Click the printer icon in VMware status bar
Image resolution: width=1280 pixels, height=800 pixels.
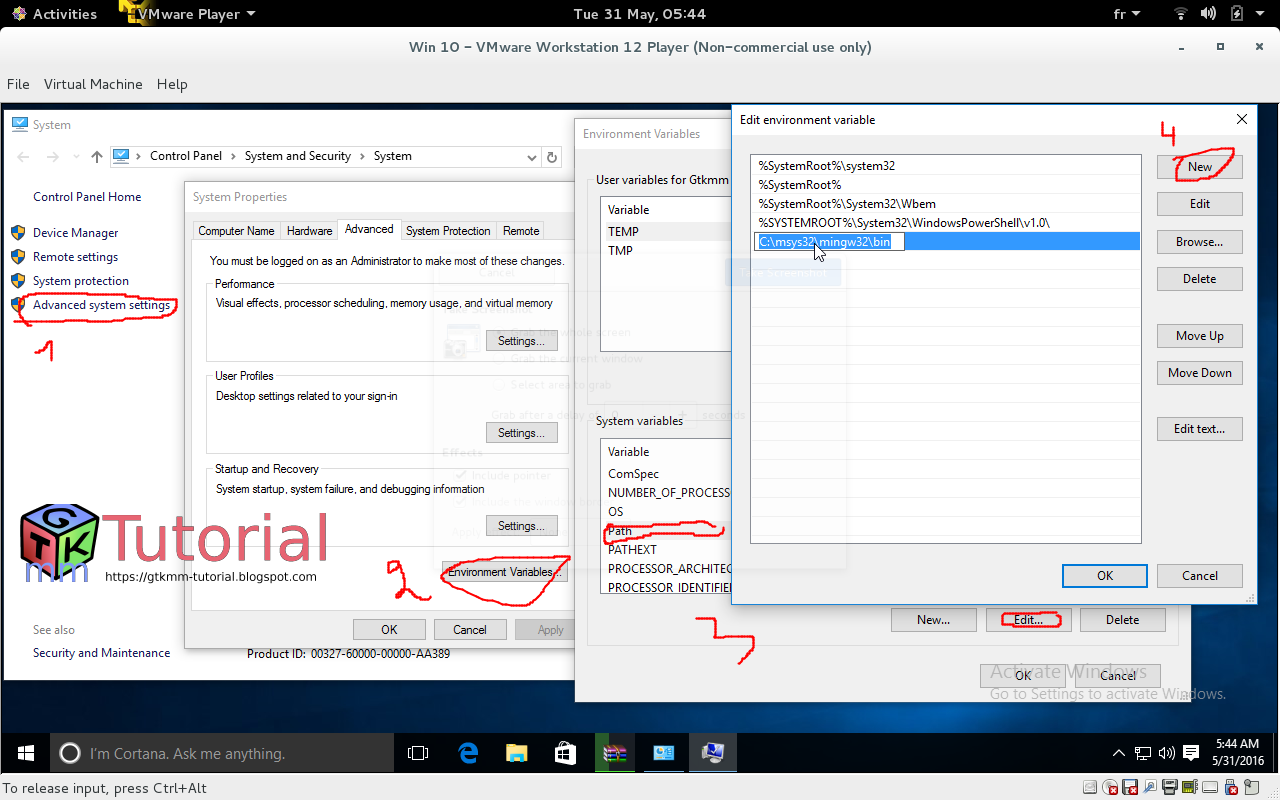[x=1170, y=788]
